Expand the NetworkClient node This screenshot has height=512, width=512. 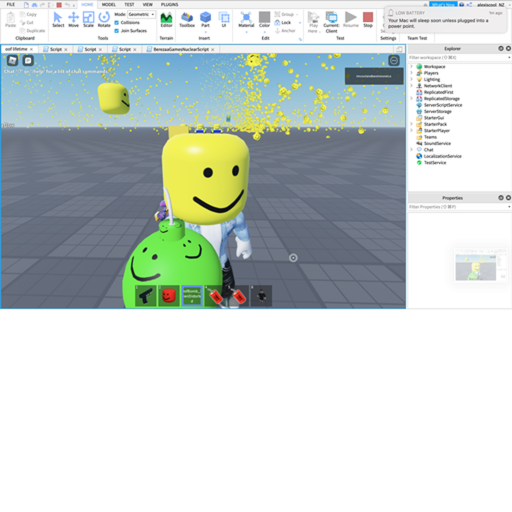coord(411,86)
